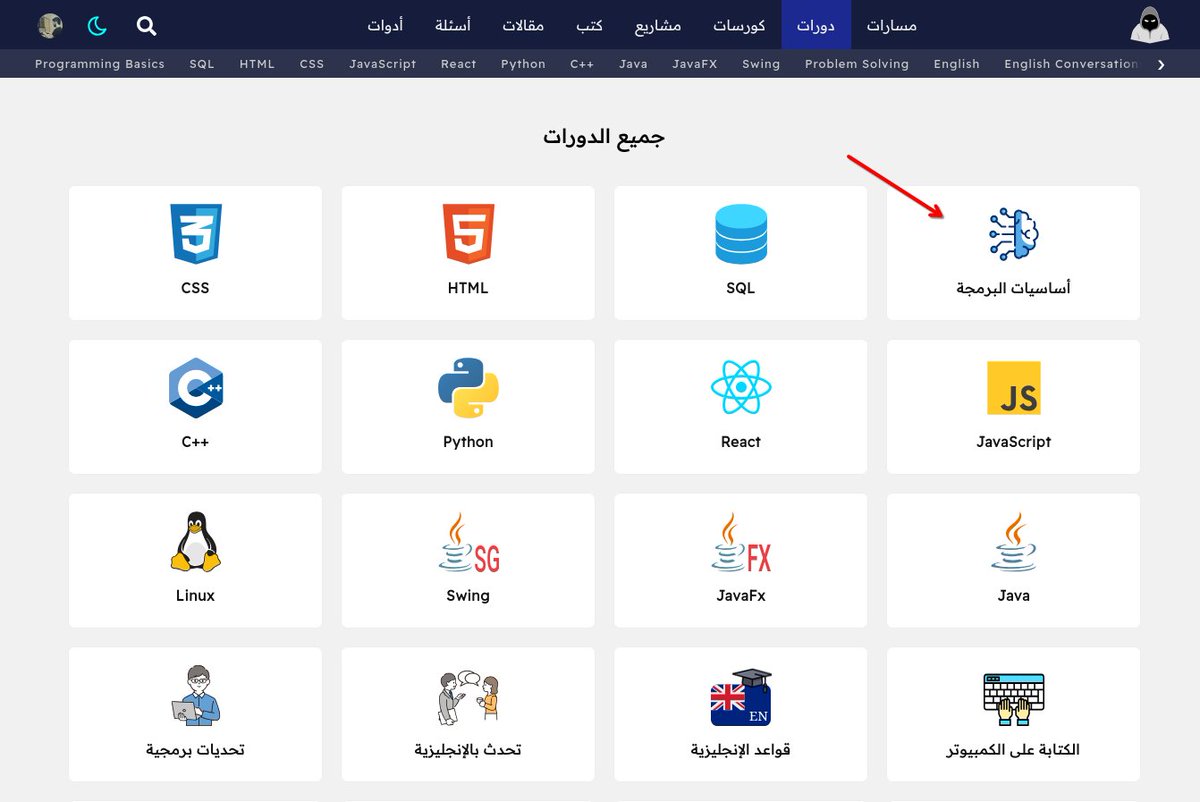This screenshot has width=1200, height=802.
Task: Open Problem Solving from the secondary navigation bar
Action: 856,63
